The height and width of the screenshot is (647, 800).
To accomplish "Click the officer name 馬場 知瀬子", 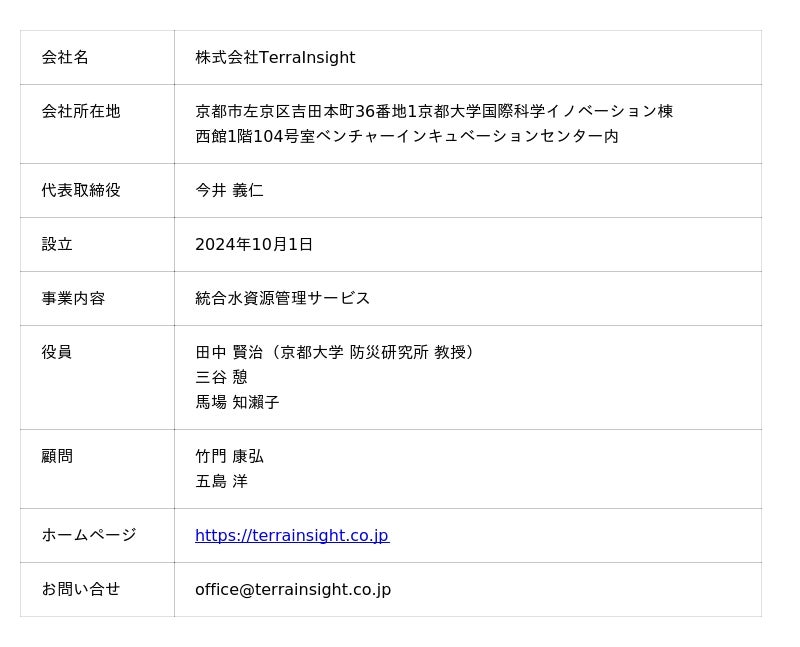I will click(237, 402).
